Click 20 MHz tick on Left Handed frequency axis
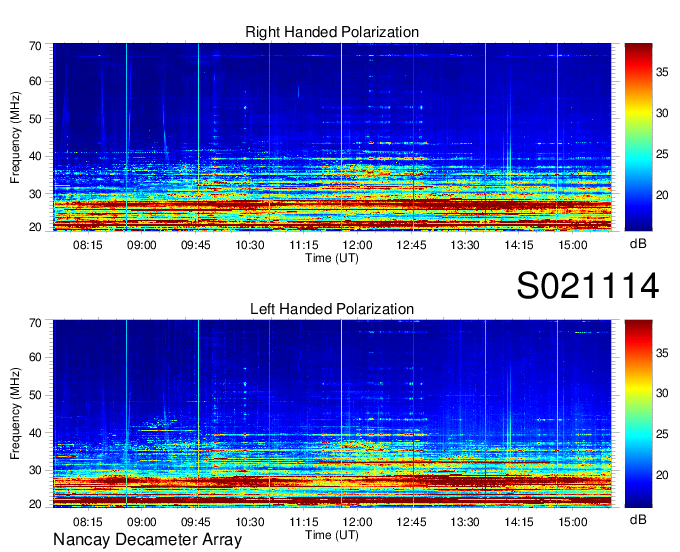680x552 pixels. (35, 504)
